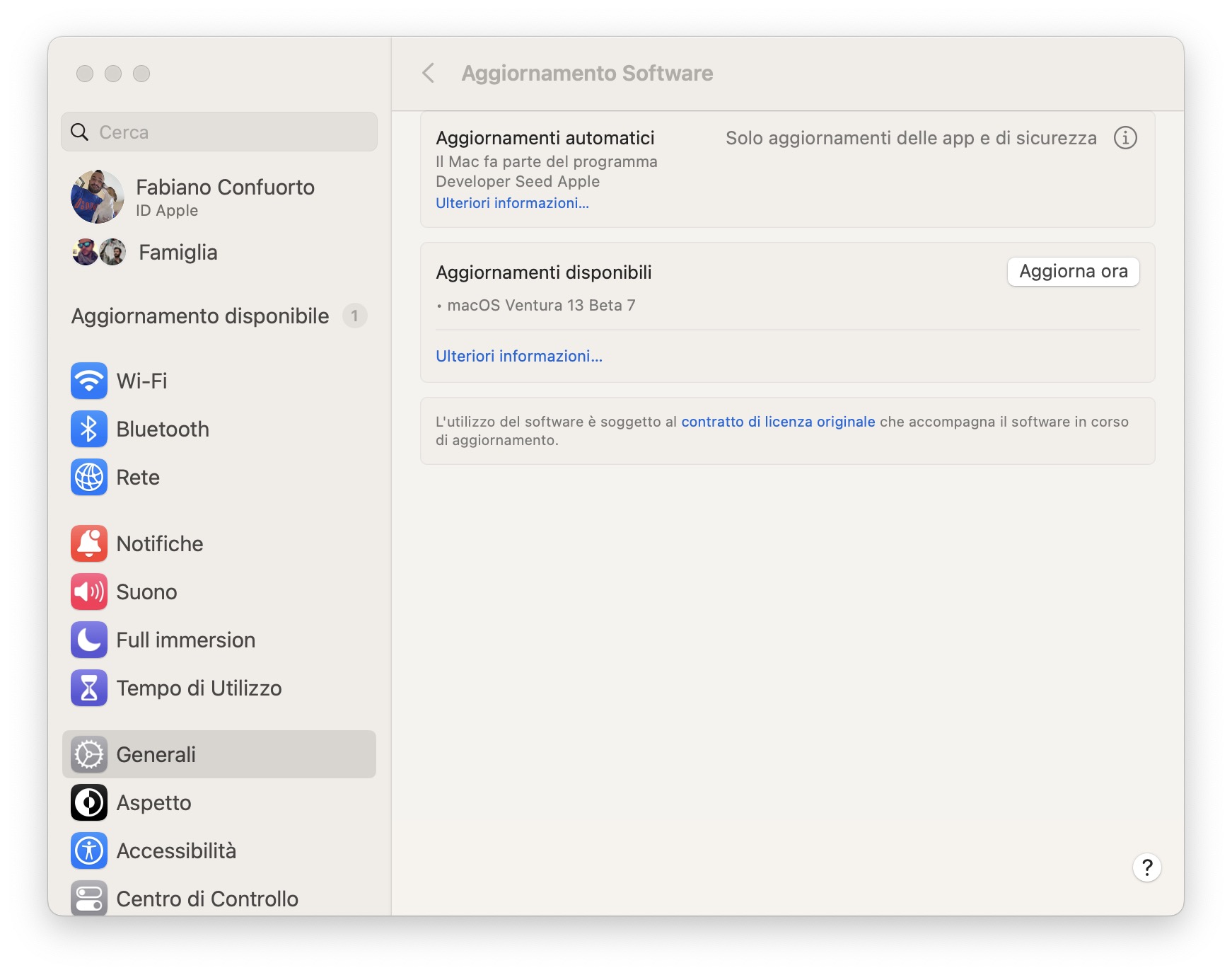The height and width of the screenshot is (975, 1232).
Task: Click the magnifying glass search icon
Action: point(80,132)
